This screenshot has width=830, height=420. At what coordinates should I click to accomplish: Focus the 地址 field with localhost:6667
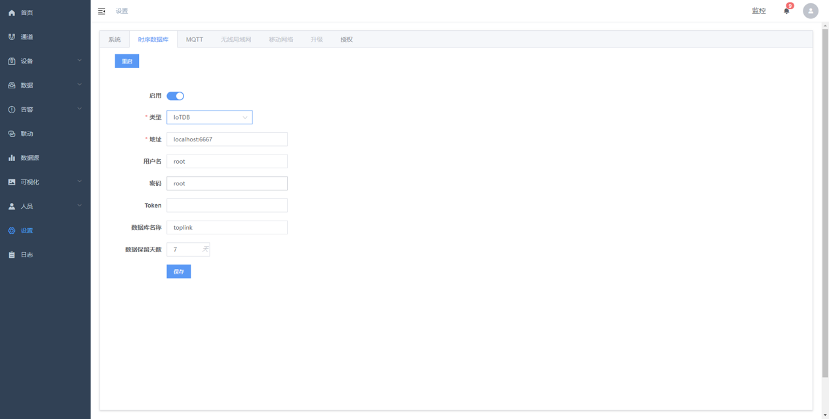click(x=227, y=139)
